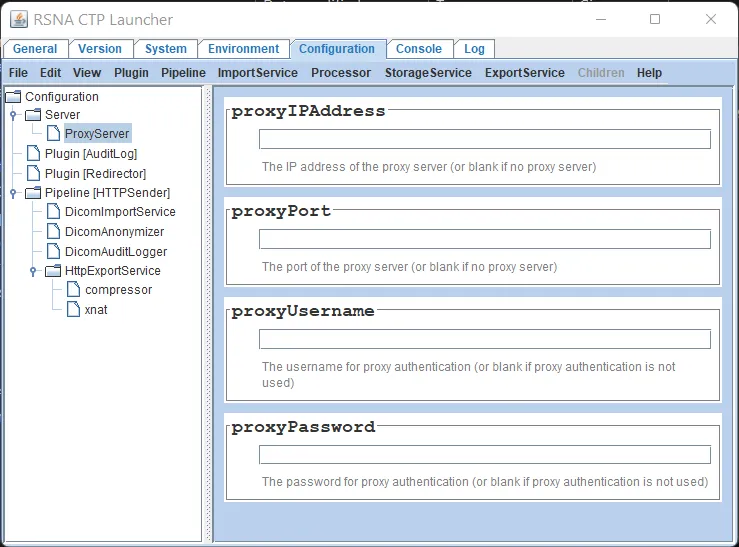This screenshot has width=739, height=547.
Task: Select the DicomAuditLogger label
Action: click(116, 252)
